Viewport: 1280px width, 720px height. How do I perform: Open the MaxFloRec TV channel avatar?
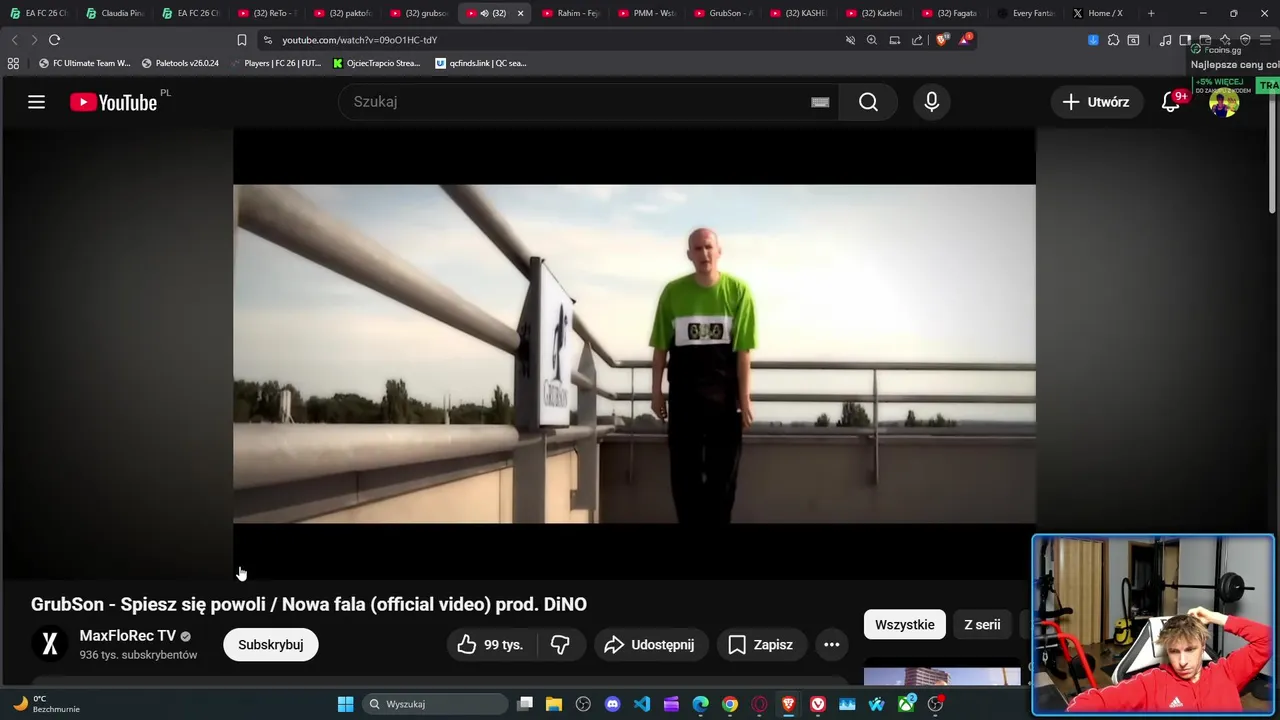[50, 644]
